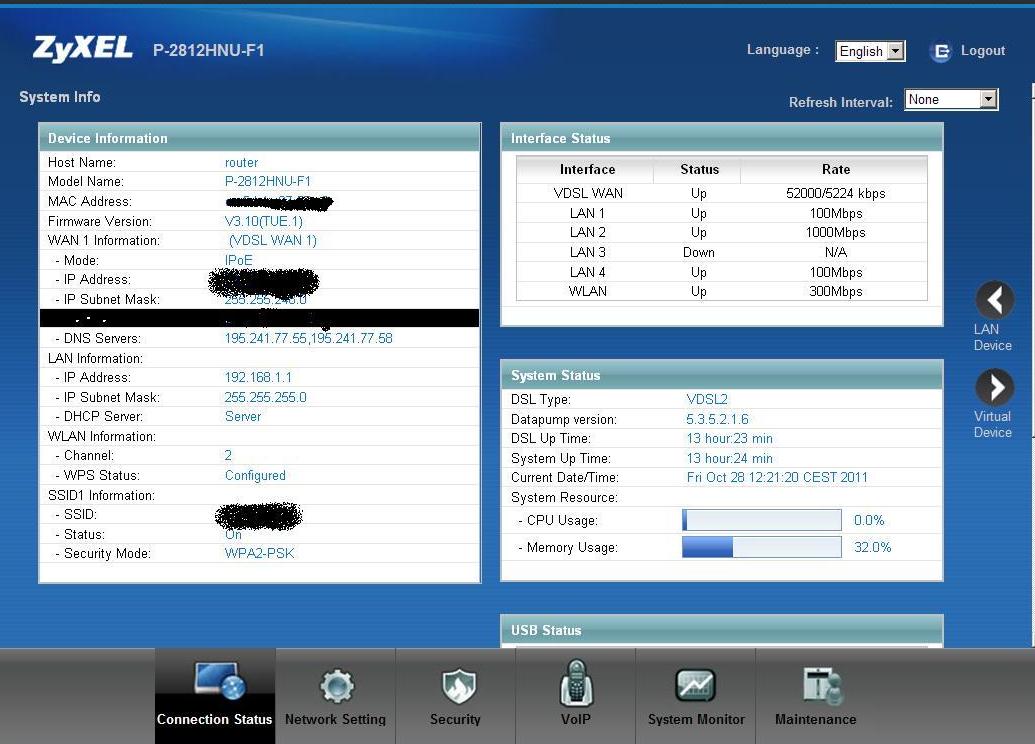Select System Up Time '13 hour:24 min'
1035x744 pixels.
[x=729, y=458]
